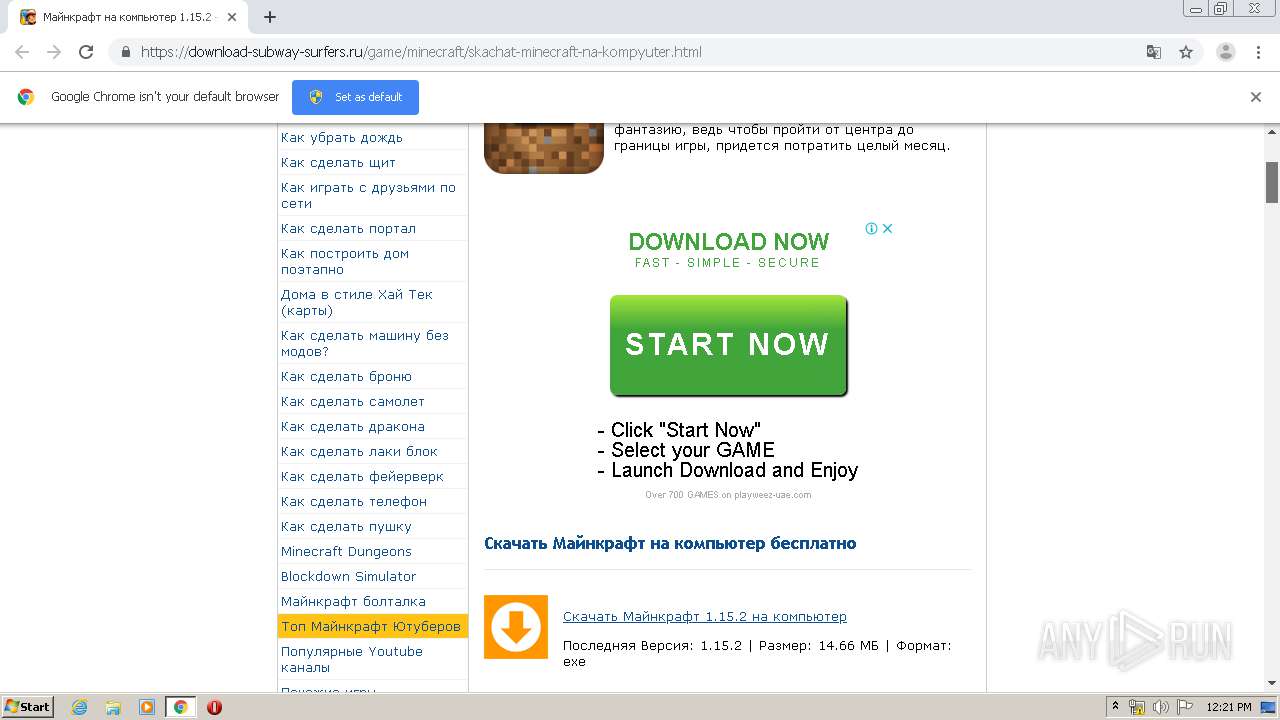This screenshot has width=1280, height=720.
Task: Open the Minecraft Dungeons link
Action: 346,551
